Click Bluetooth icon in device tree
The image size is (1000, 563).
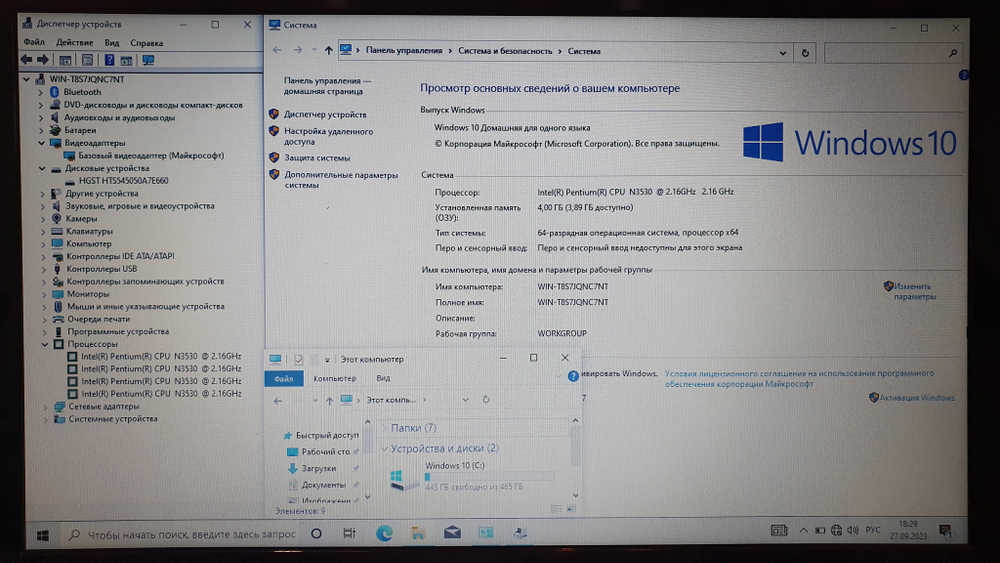(x=54, y=92)
